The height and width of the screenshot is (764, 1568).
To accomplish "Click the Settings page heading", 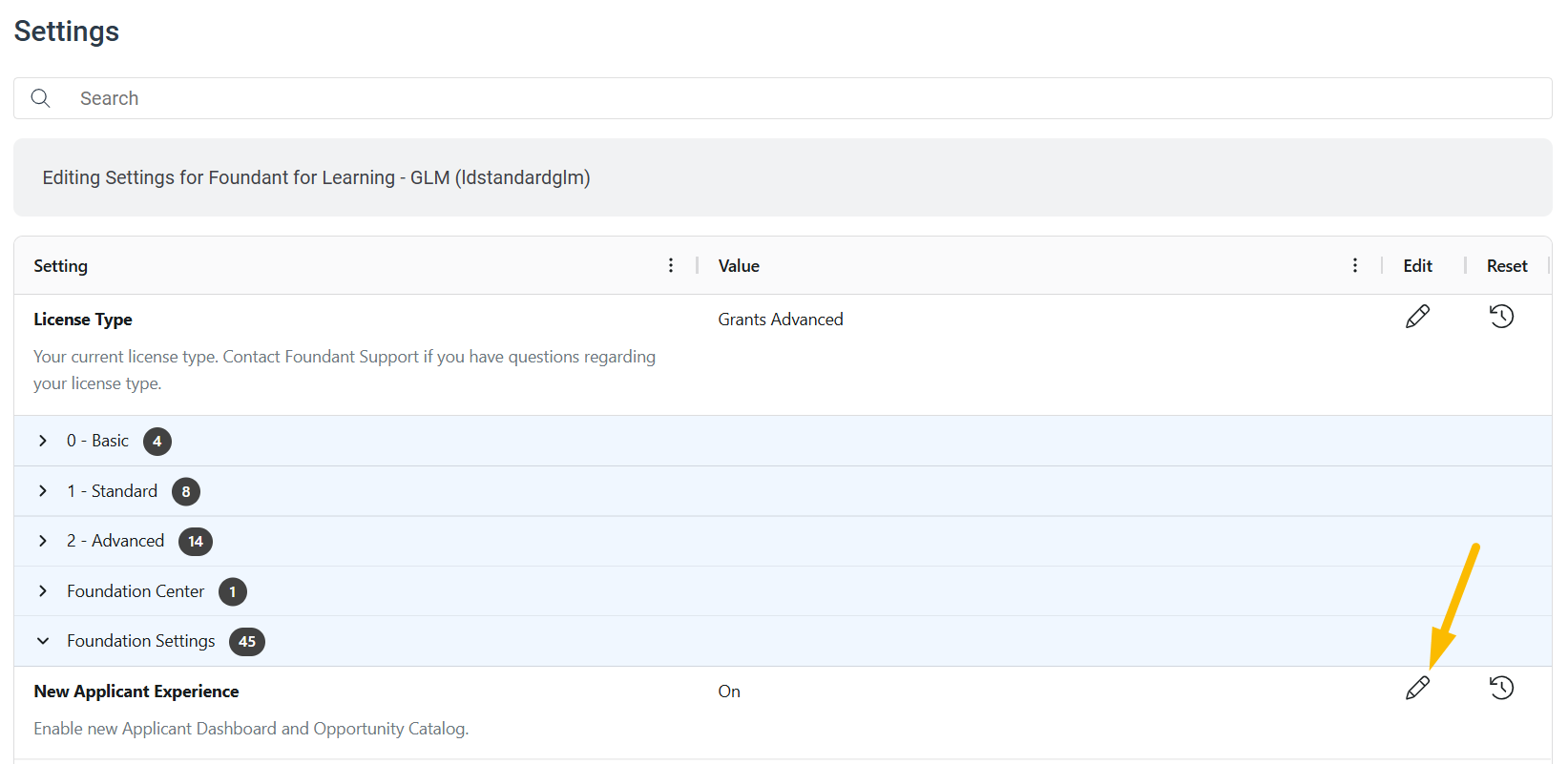I will (67, 31).
